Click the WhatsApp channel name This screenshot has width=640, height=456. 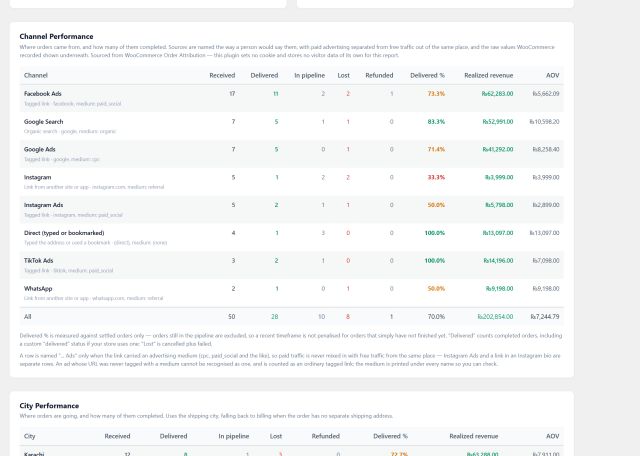38,289
